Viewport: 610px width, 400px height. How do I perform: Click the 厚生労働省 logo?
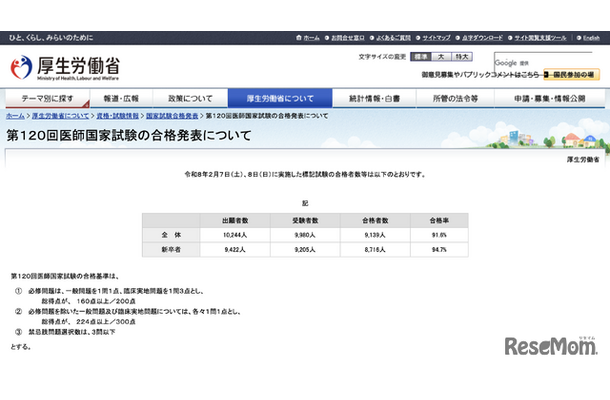click(x=65, y=68)
